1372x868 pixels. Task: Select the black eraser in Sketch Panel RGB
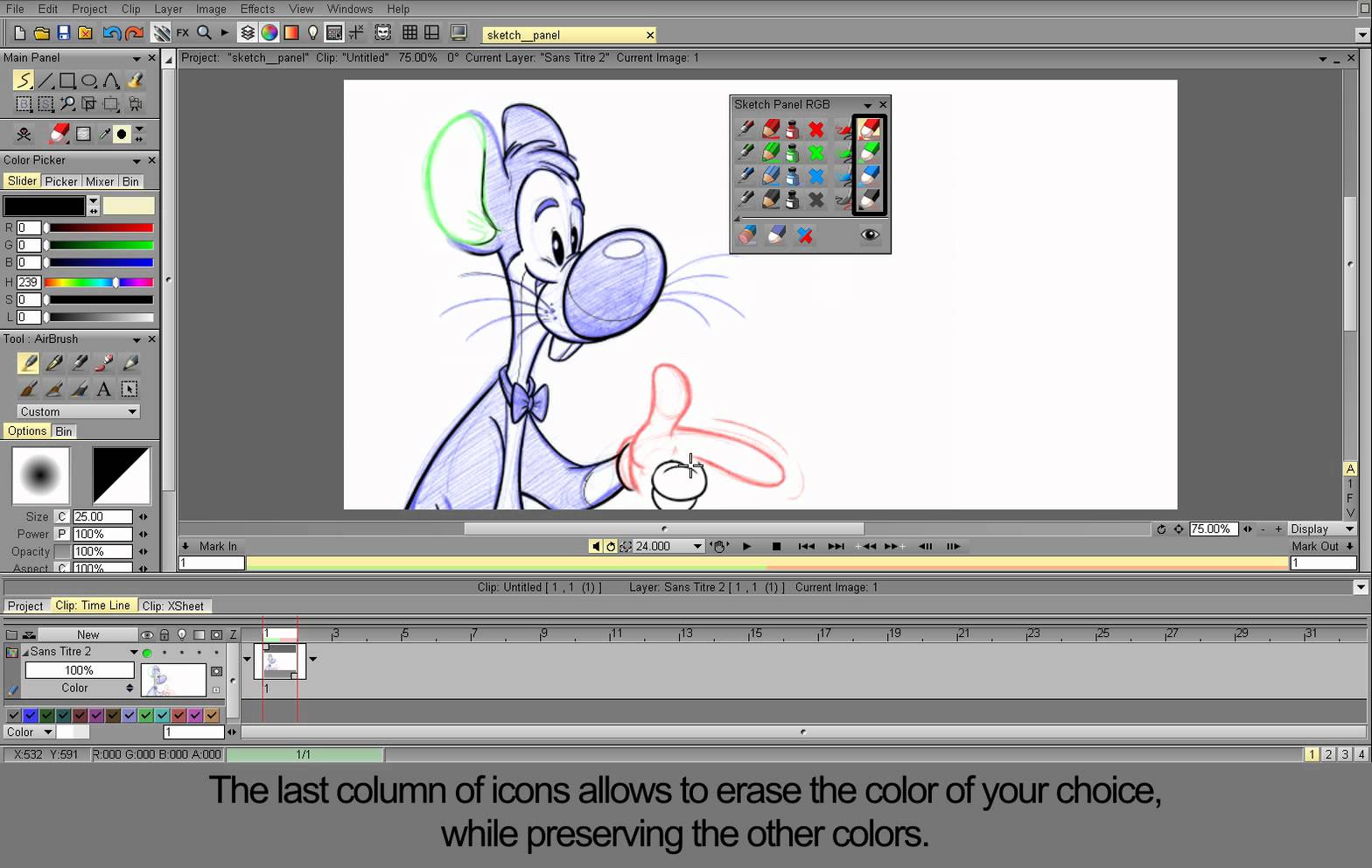tap(869, 200)
